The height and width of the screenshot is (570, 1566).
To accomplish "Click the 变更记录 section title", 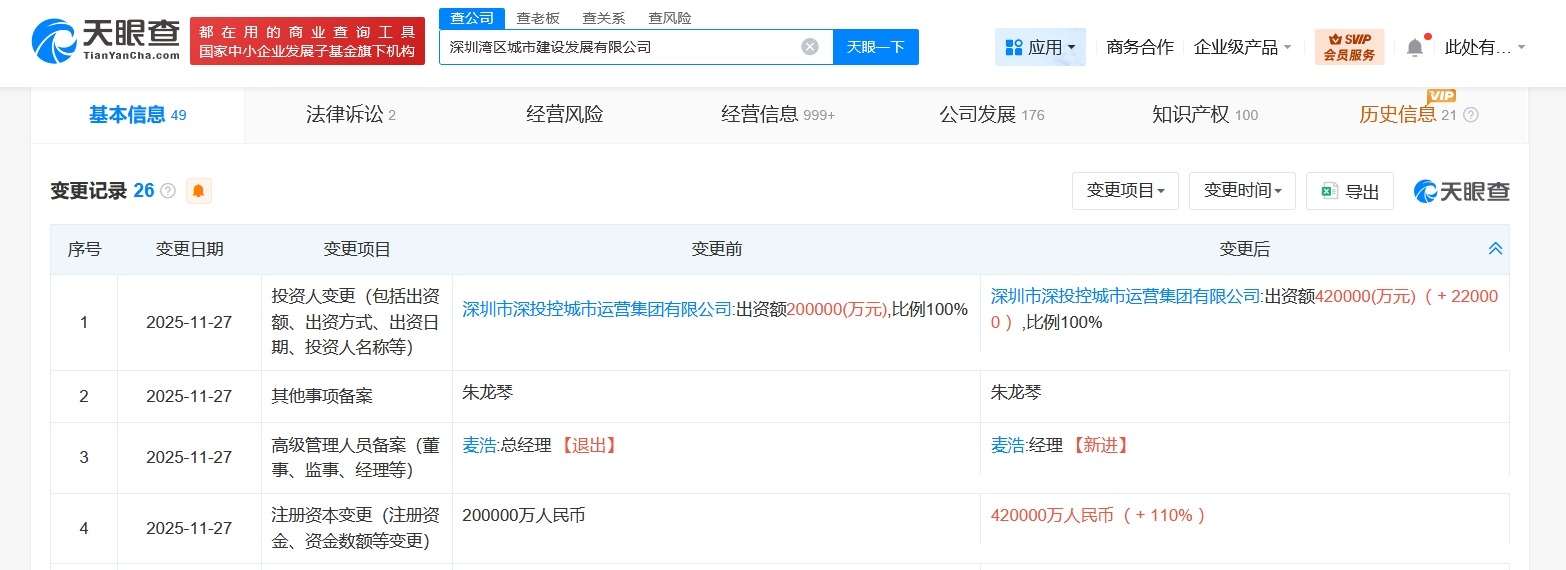I will pos(89,191).
